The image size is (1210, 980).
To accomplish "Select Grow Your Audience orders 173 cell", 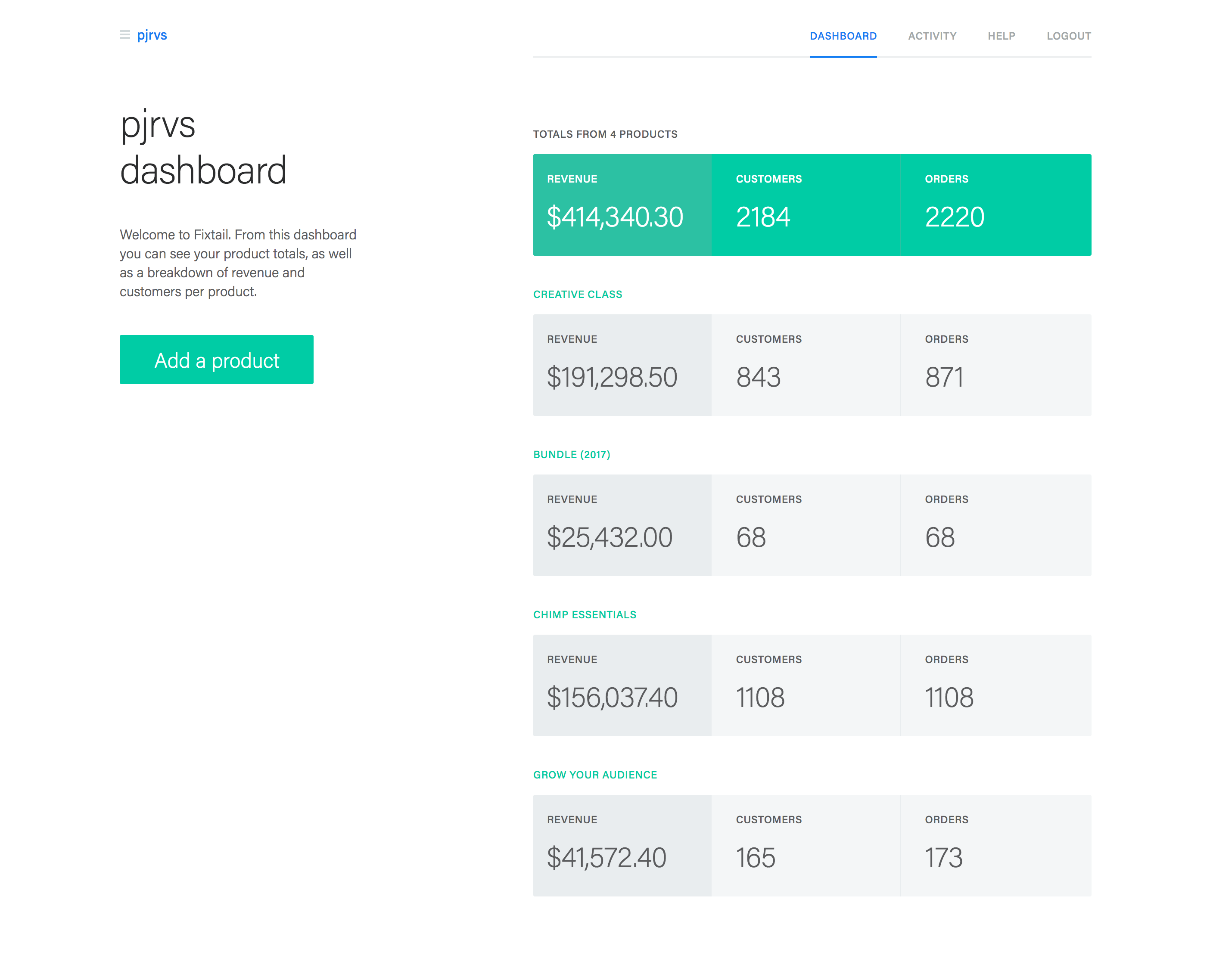I will tap(995, 846).
